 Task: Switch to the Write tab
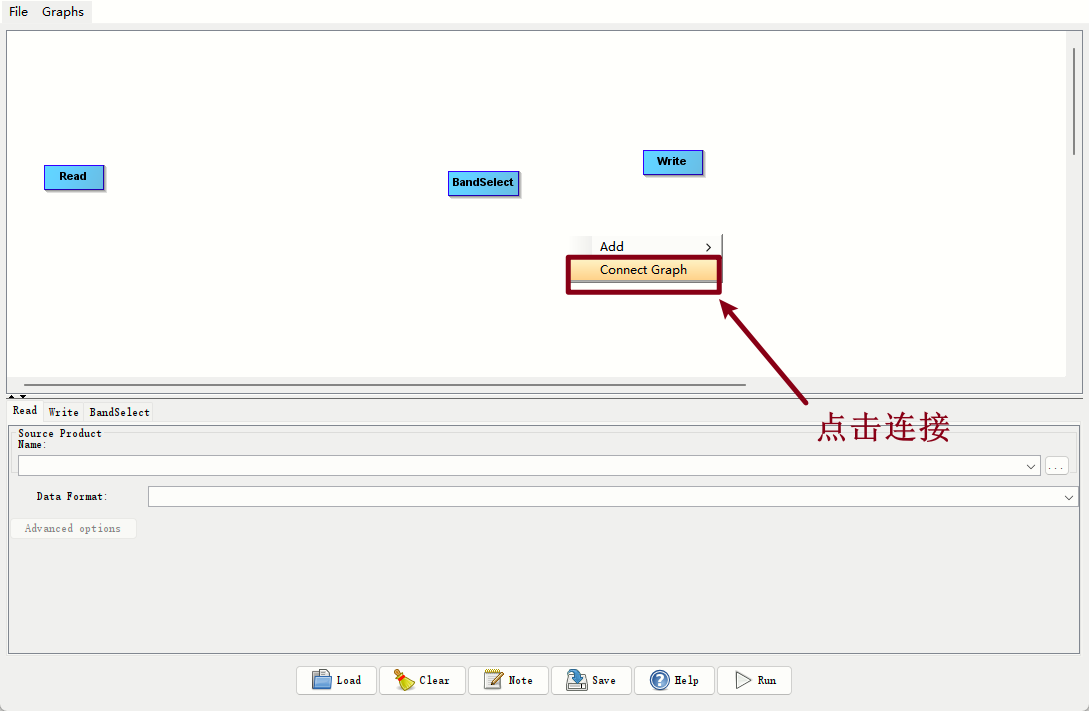click(63, 411)
